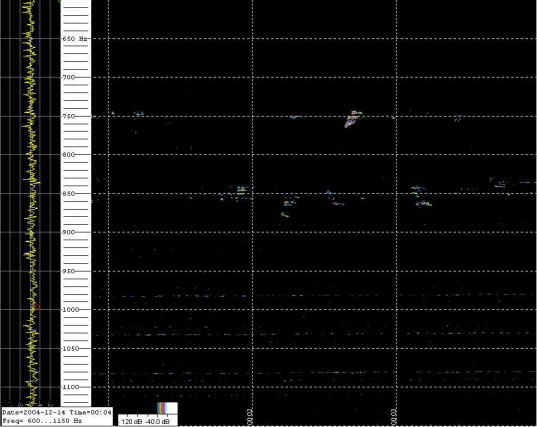Click the yellow spectrum trace panel
537x427 pixels.
point(30,202)
